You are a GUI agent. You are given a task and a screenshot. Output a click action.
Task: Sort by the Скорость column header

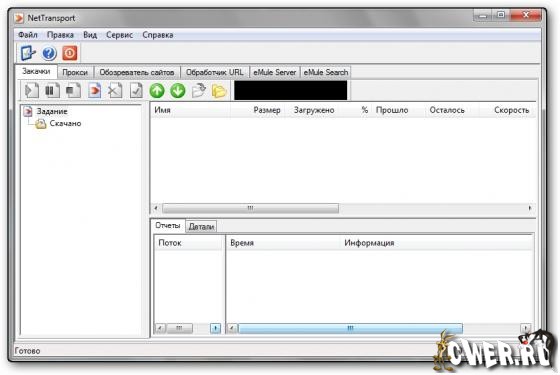pos(507,110)
